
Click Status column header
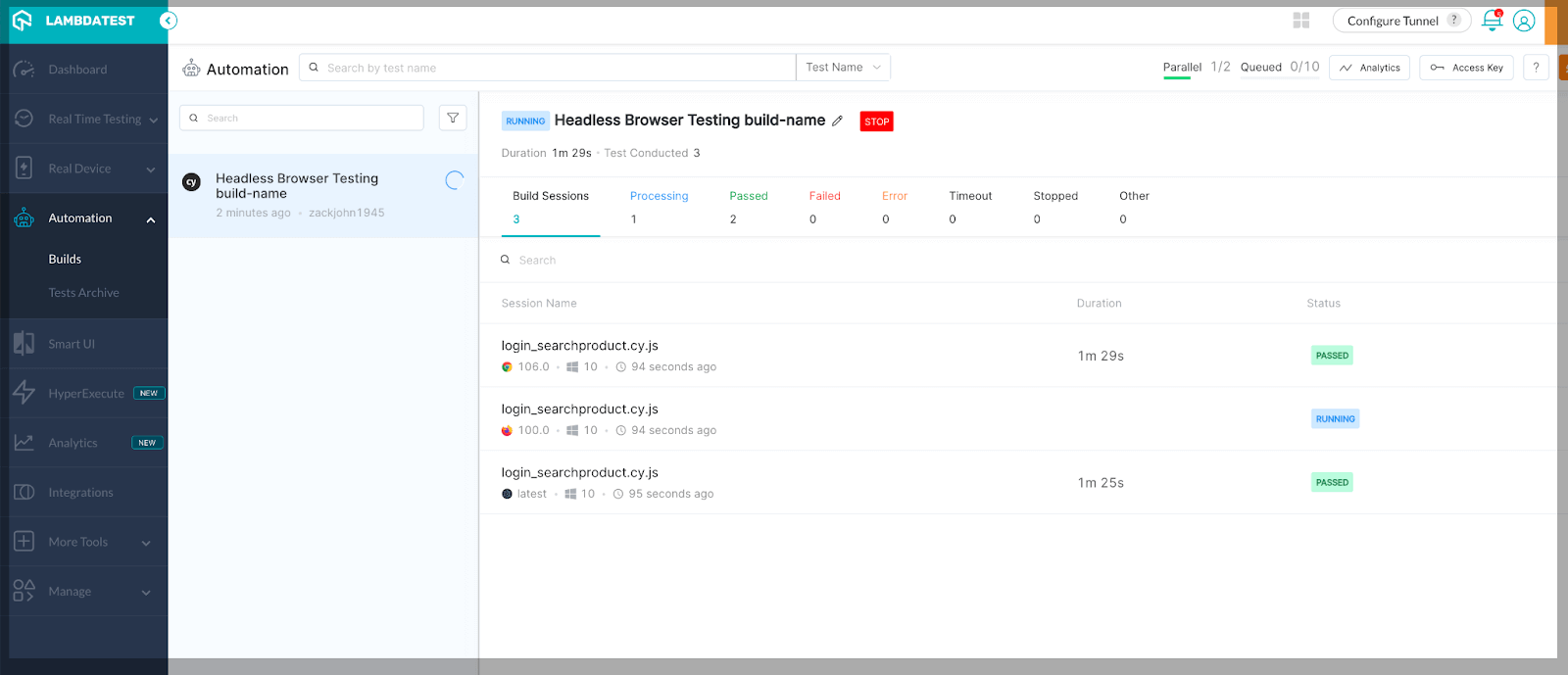point(1323,304)
